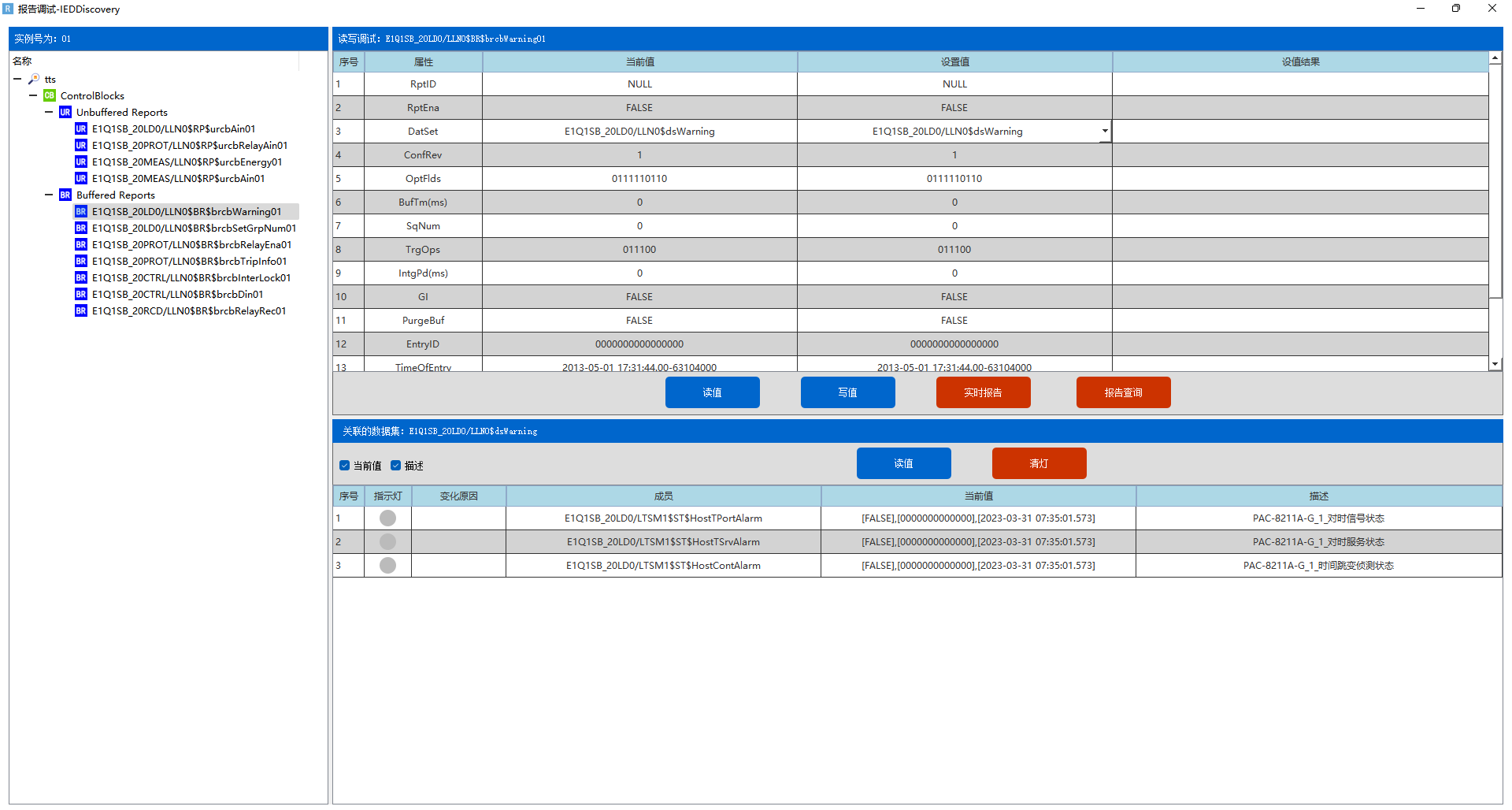Click BR icon beside brcbTripInfo01 report
1512x810 pixels.
[x=81, y=261]
